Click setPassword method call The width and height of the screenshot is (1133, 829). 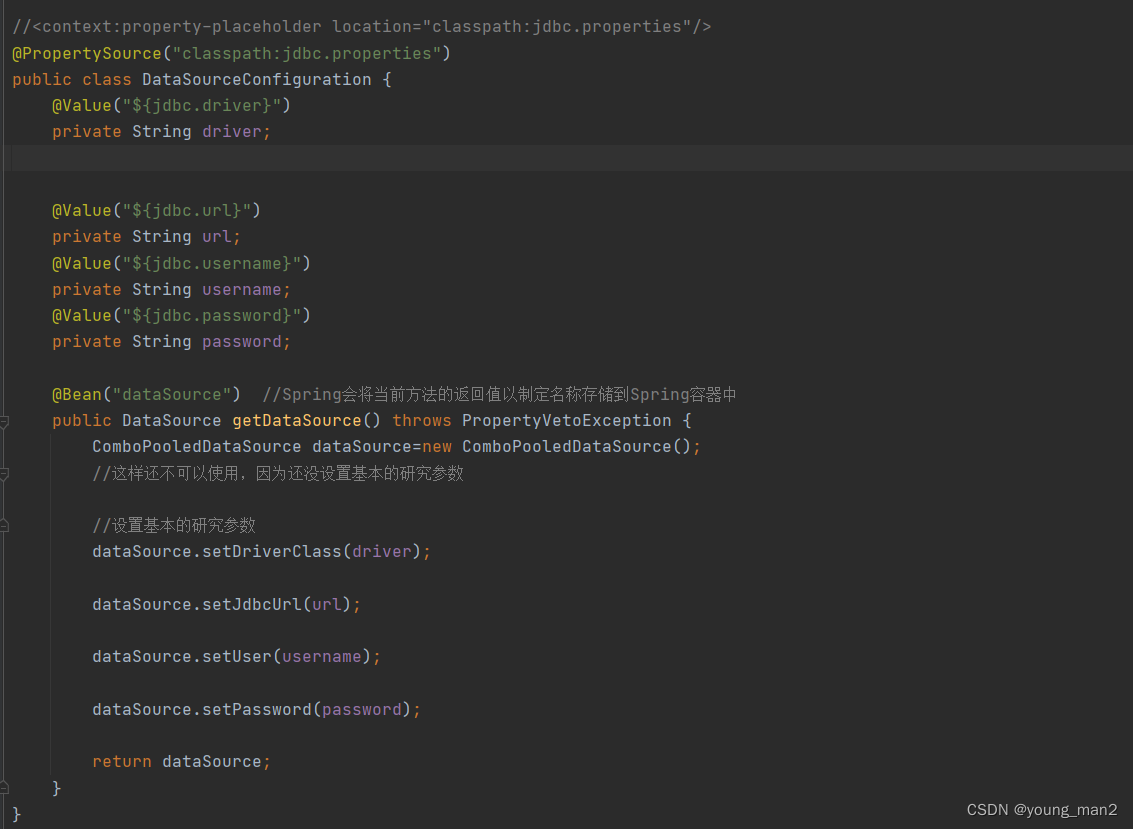(x=257, y=709)
